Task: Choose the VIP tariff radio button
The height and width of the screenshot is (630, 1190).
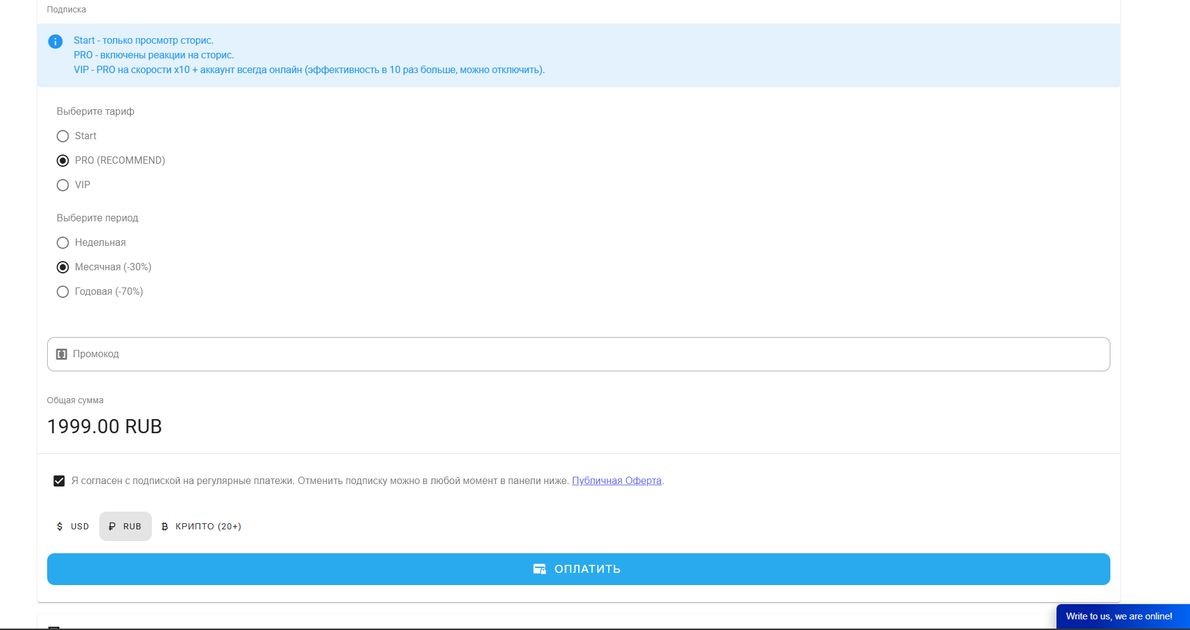Action: (x=63, y=185)
